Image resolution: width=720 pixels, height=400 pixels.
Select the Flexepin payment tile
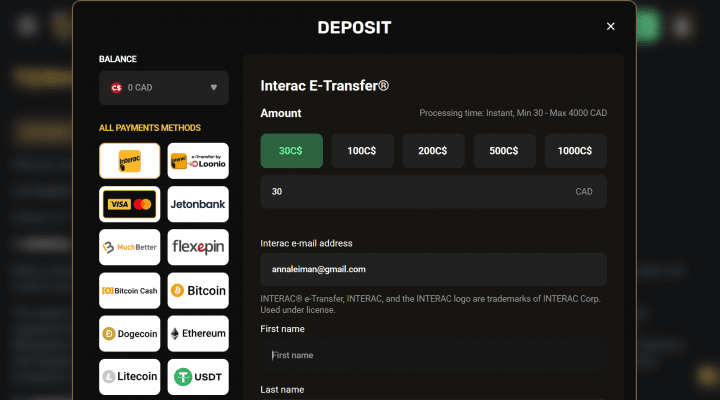198,247
